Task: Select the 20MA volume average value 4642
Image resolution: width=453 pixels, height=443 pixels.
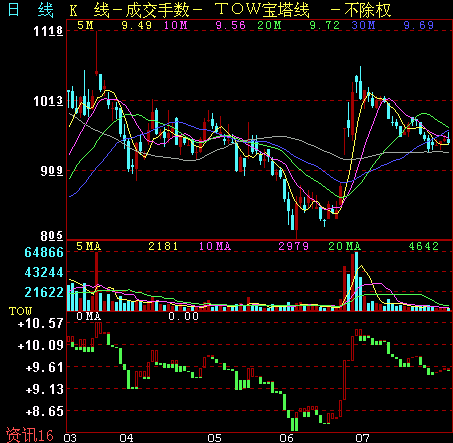Action: pos(424,246)
